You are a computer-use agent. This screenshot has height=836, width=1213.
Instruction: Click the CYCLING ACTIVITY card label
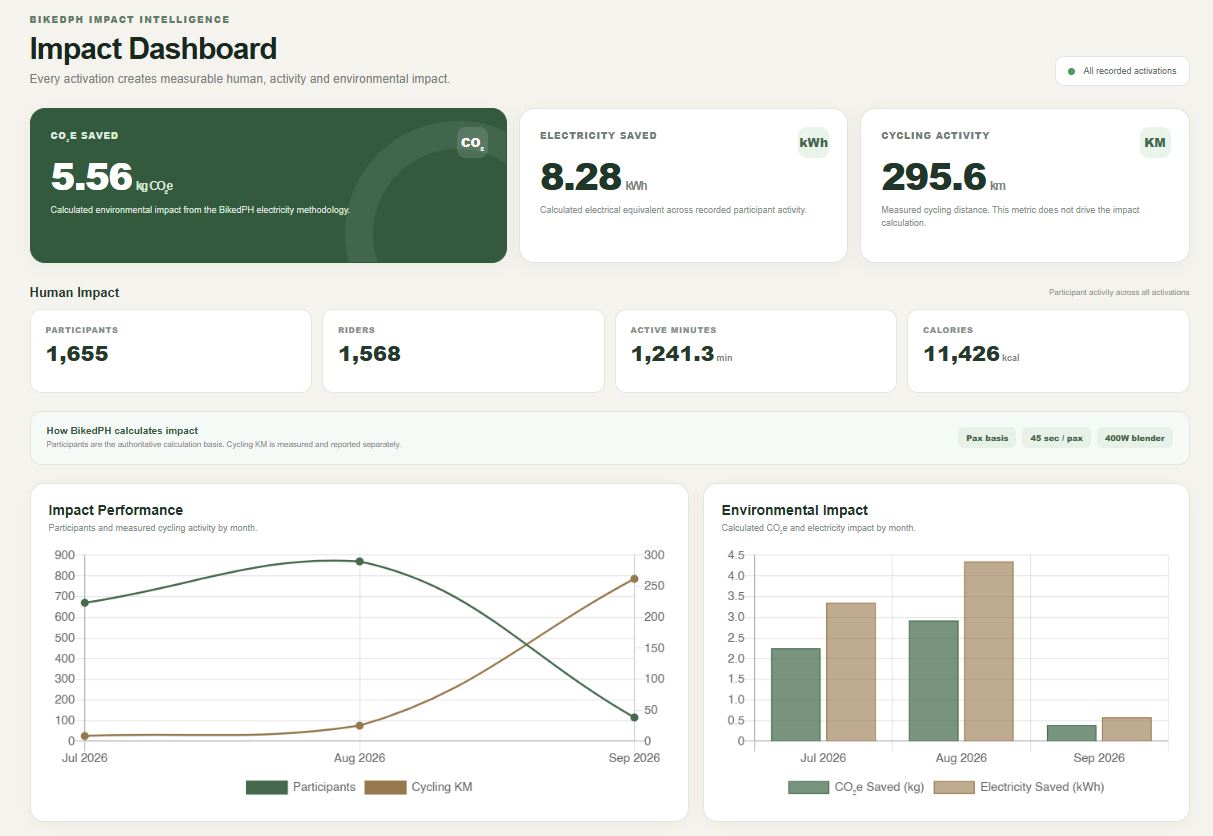935,136
